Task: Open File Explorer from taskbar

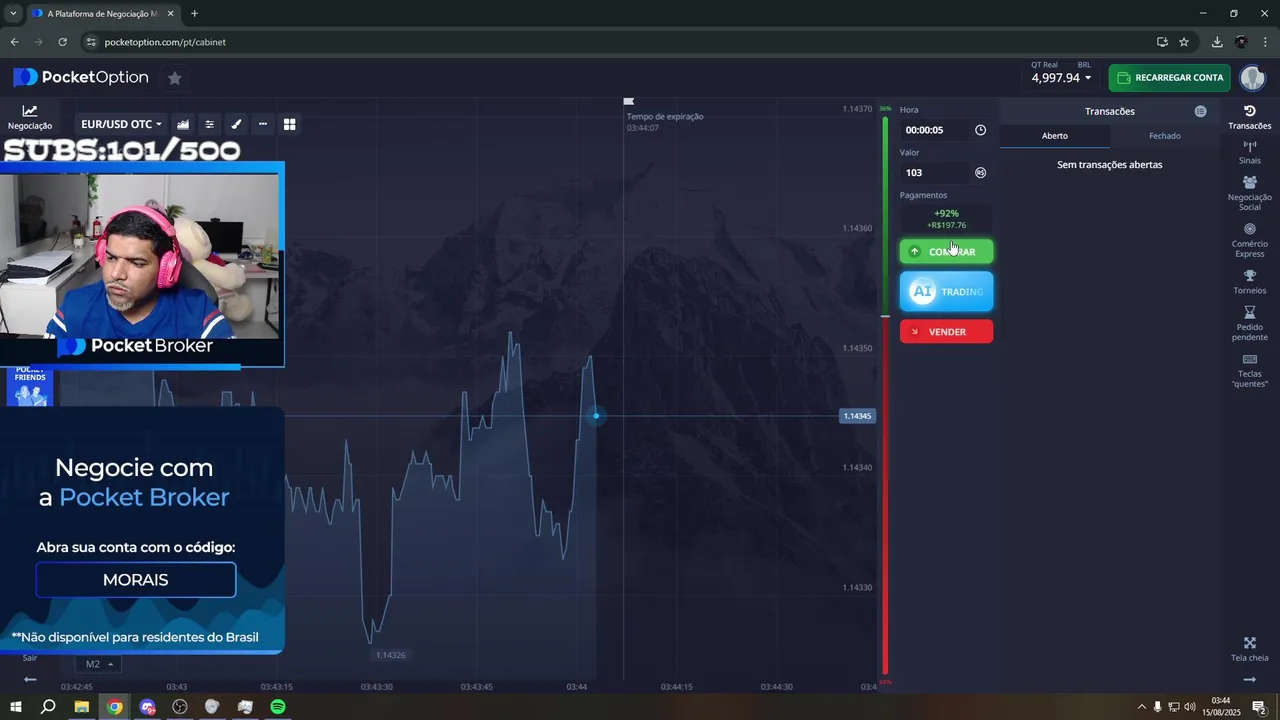Action: (82, 707)
